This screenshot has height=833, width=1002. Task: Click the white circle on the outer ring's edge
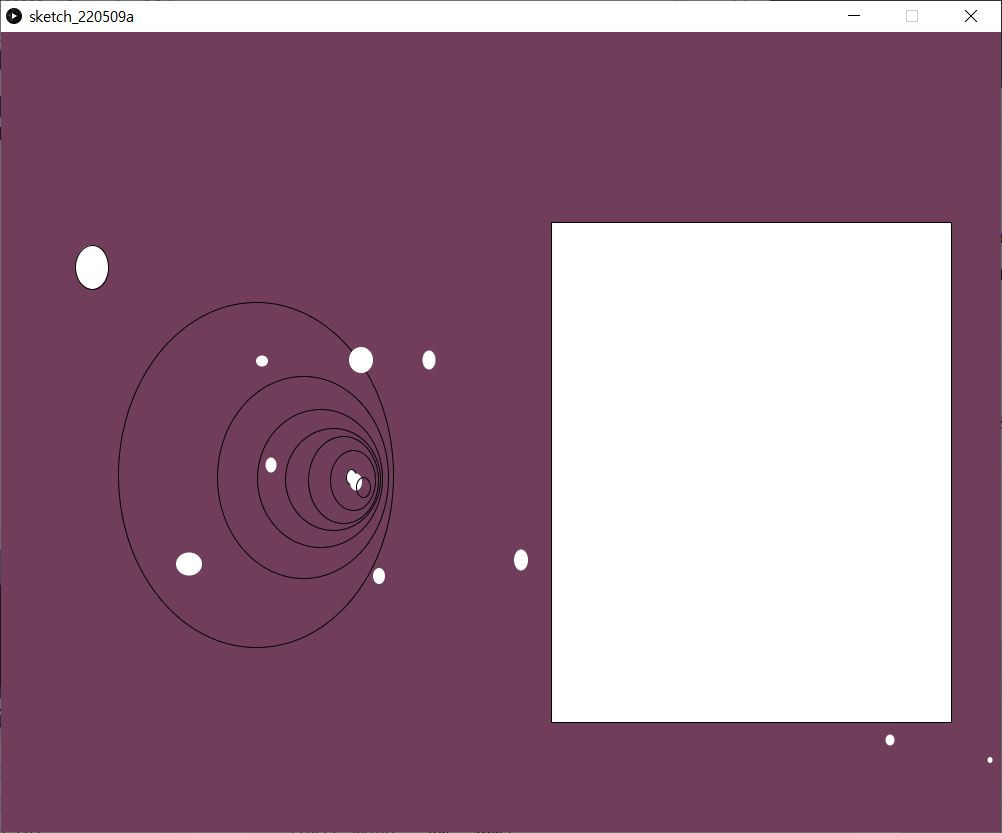click(361, 360)
